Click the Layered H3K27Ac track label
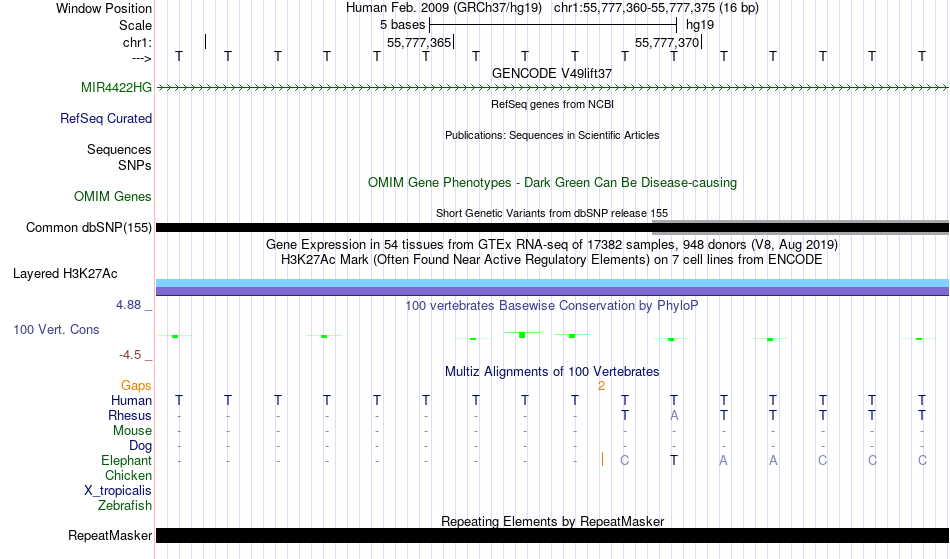Viewport: 950px width, 559px height. (65, 273)
